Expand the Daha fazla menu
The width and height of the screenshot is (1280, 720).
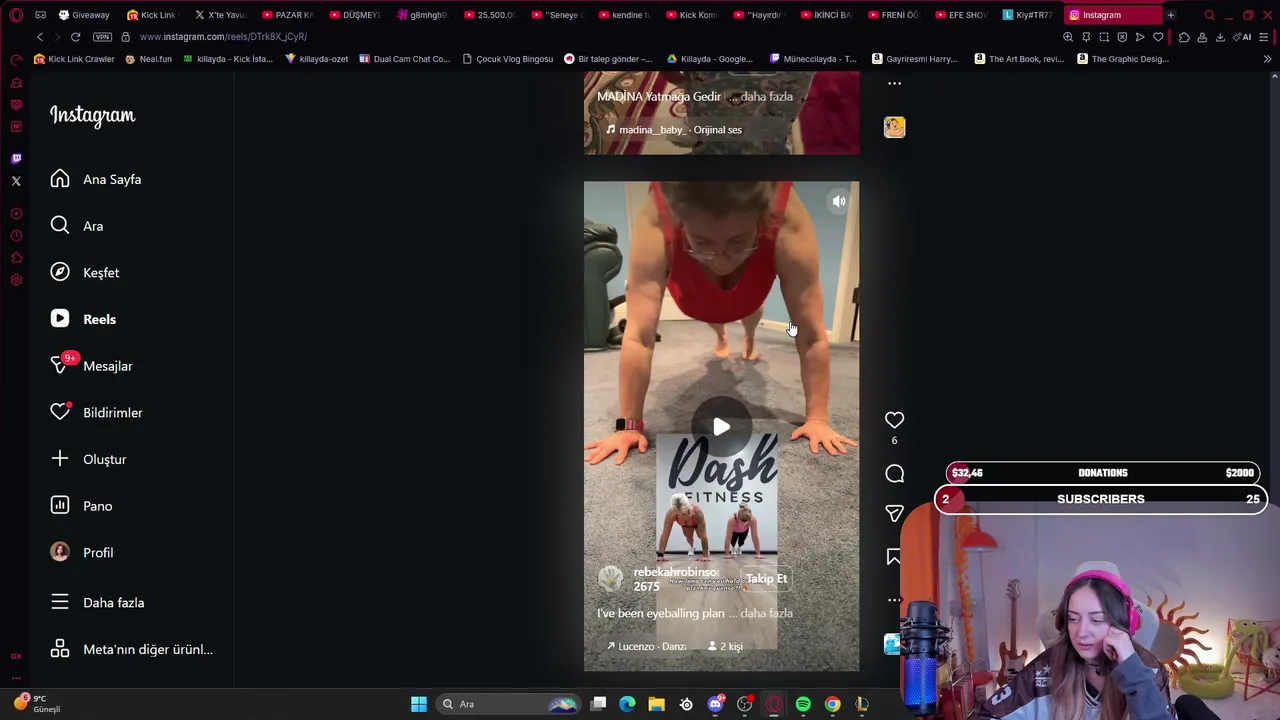tap(98, 603)
